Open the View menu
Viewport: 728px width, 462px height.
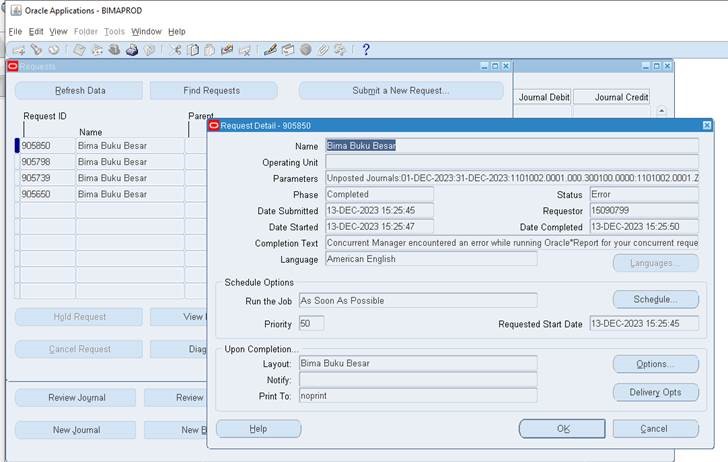(x=58, y=32)
